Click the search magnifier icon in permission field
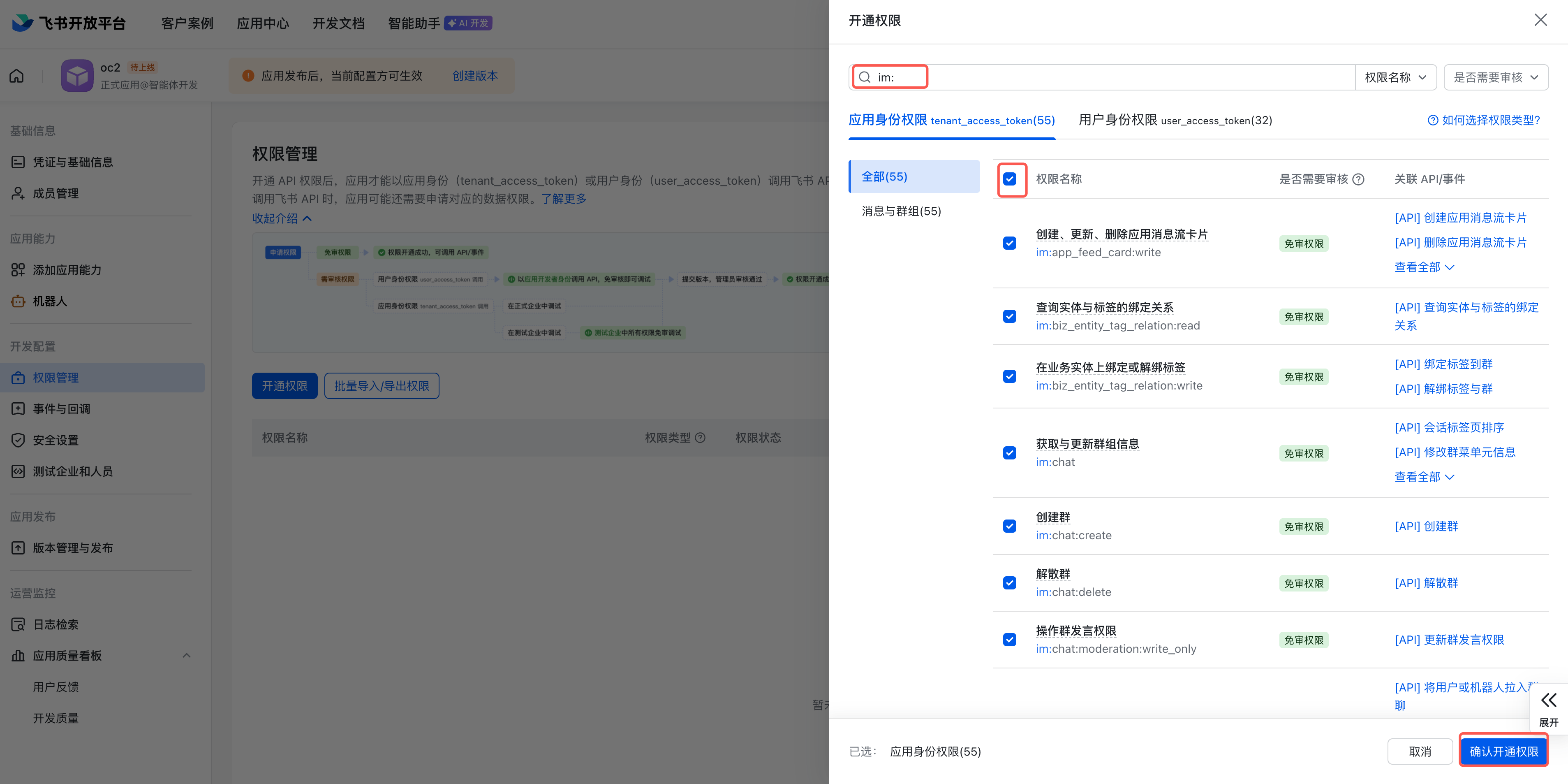1568x784 pixels. click(x=864, y=77)
